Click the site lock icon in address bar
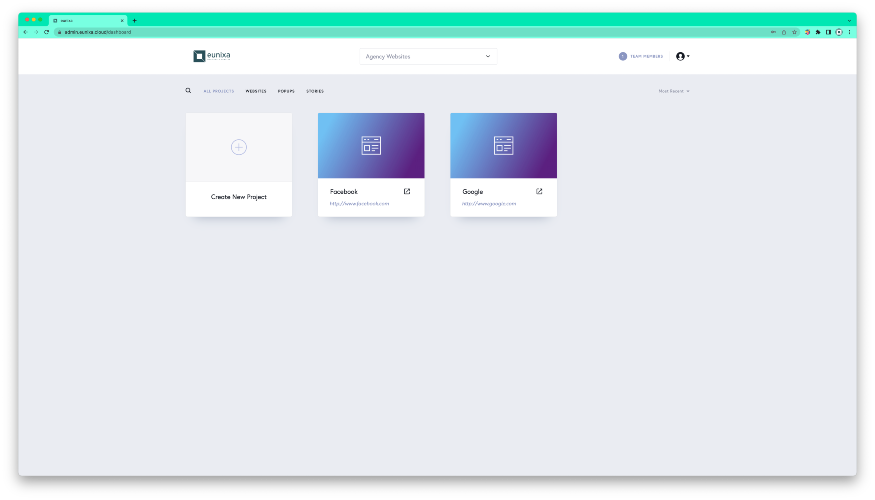875x500 pixels. [60, 32]
